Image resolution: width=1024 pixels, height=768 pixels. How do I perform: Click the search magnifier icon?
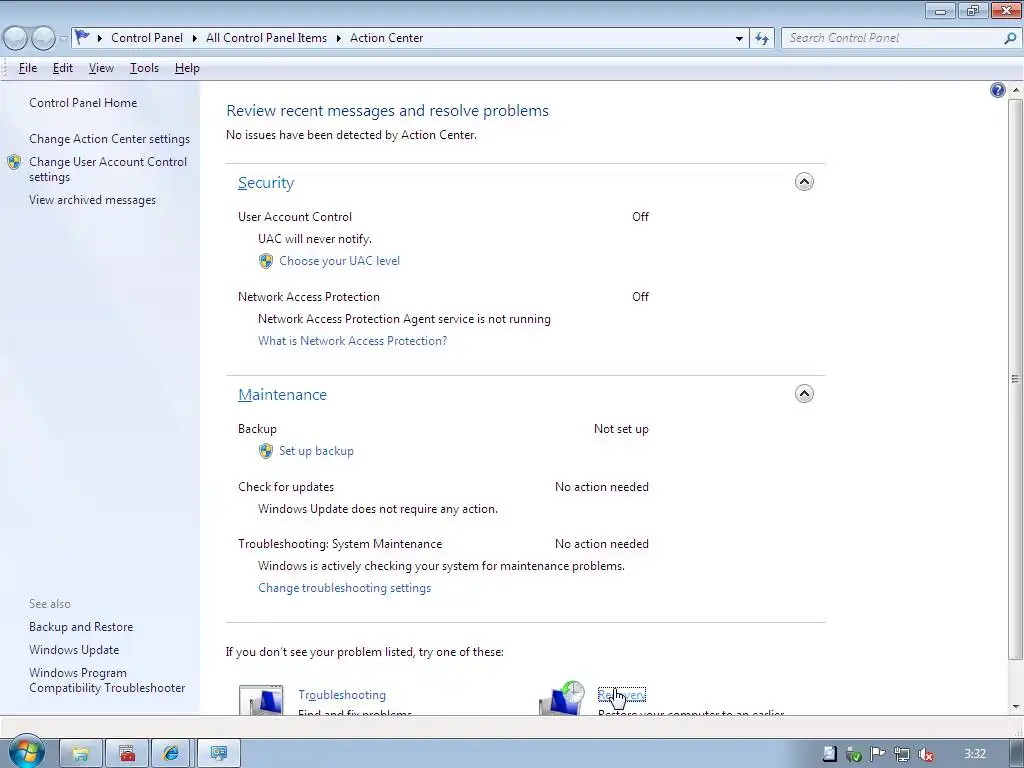pyautogui.click(x=1010, y=39)
